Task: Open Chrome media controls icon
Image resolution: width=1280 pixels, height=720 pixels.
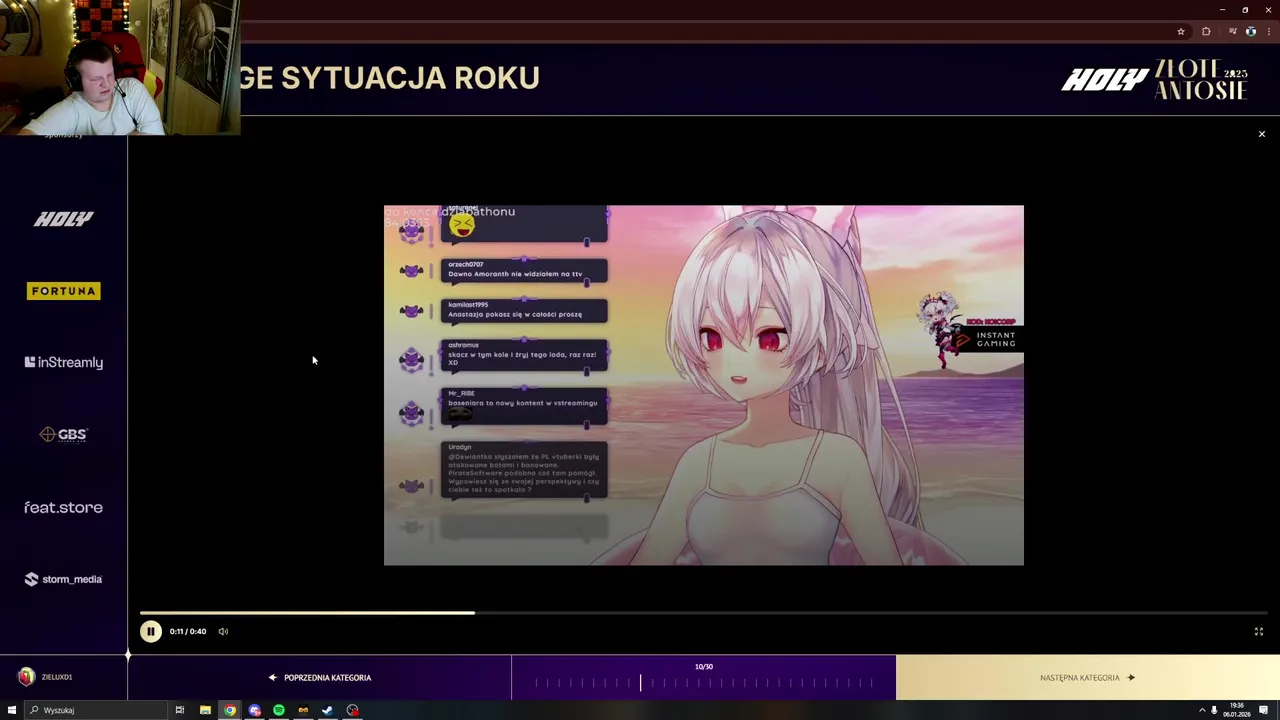Action: pos(1232,32)
